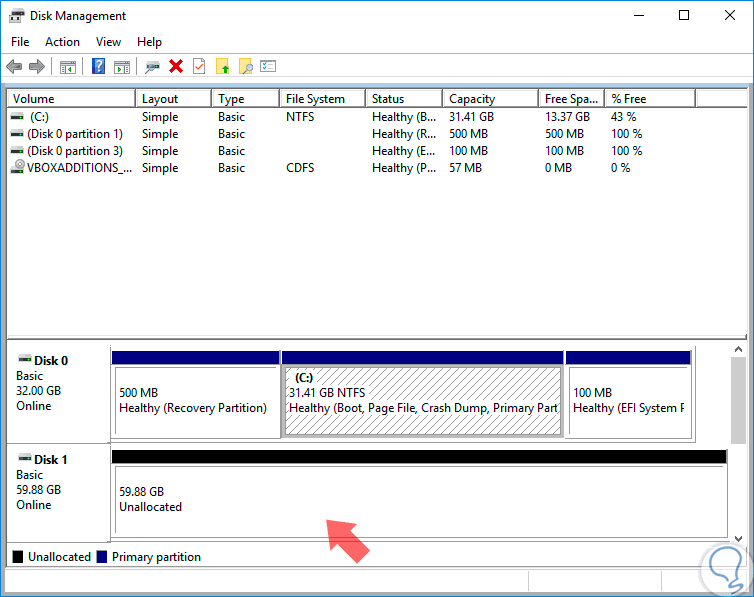754x597 pixels.
Task: Sort by the Layout column header
Action: (174, 99)
